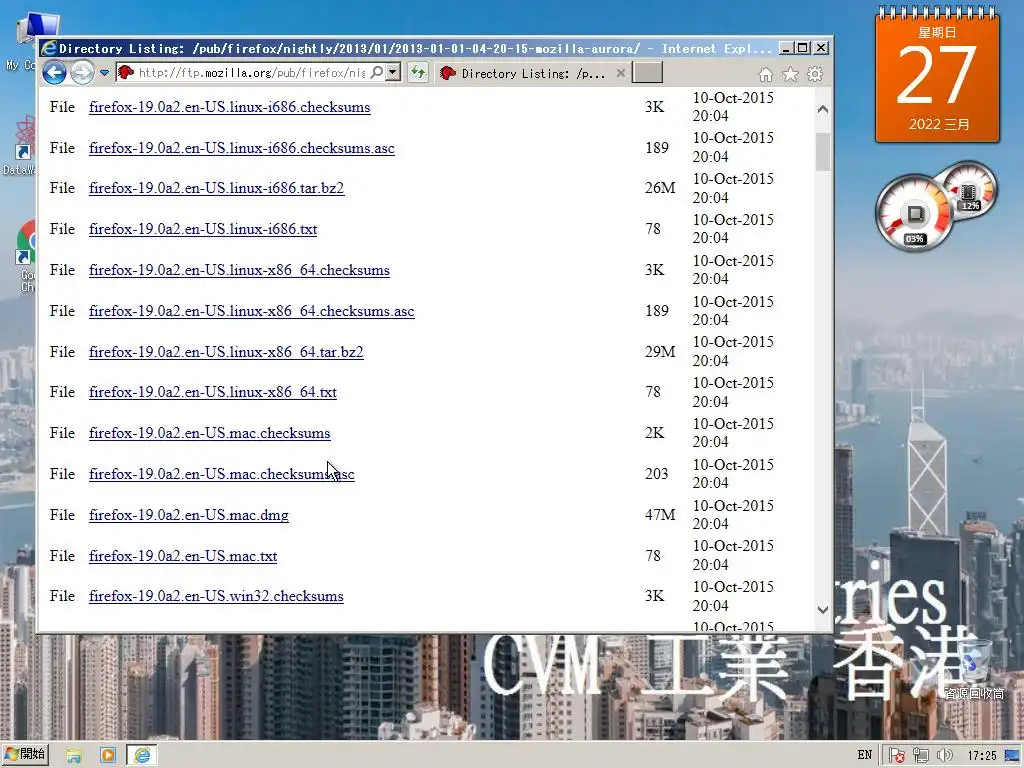Click the IE Forward arrow button
1024x768 pixels.
[x=82, y=72]
